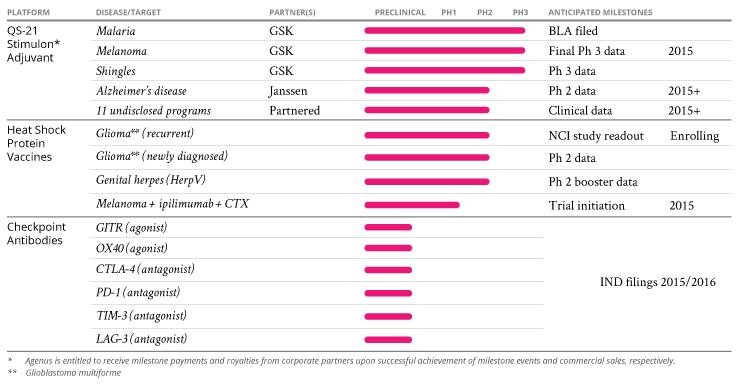Click the Genital herpes (HerpV) entry
Viewport: 740px width, 389px height.
(151, 180)
